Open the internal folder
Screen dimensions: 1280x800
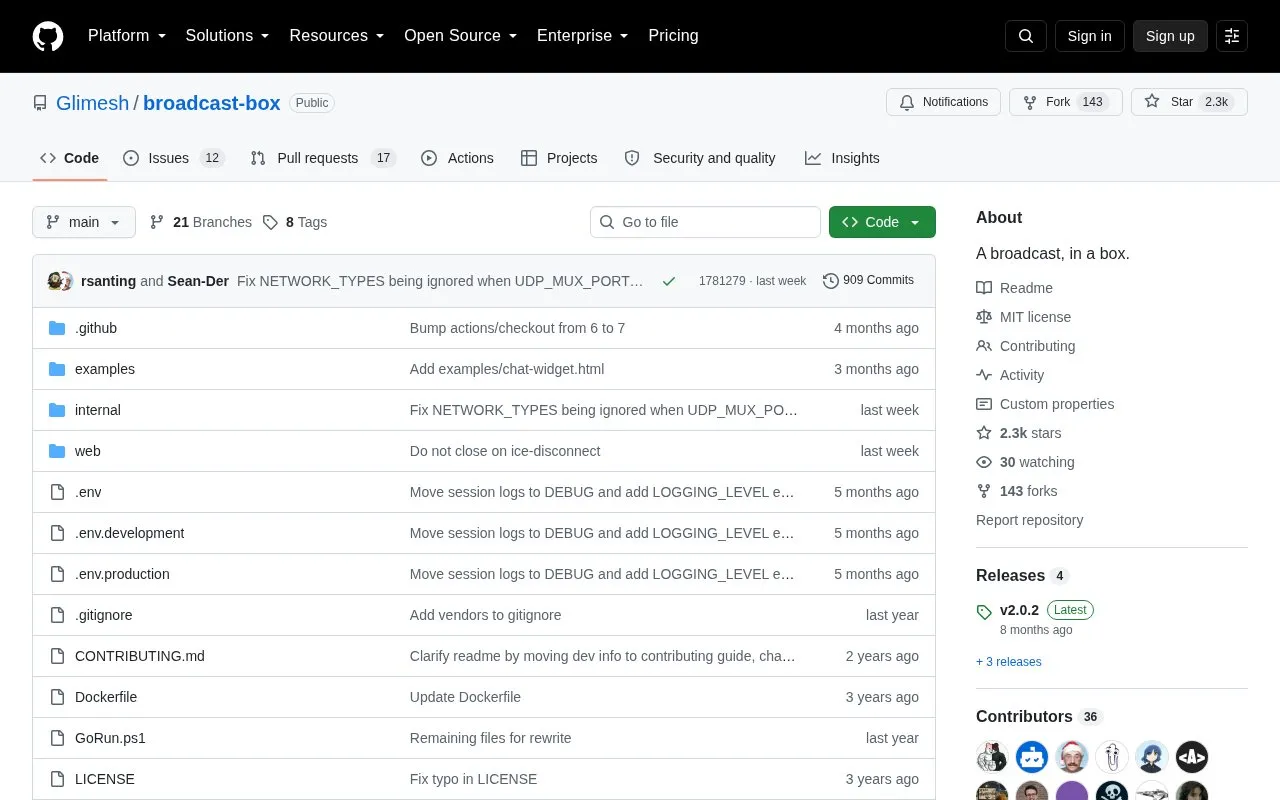(98, 410)
